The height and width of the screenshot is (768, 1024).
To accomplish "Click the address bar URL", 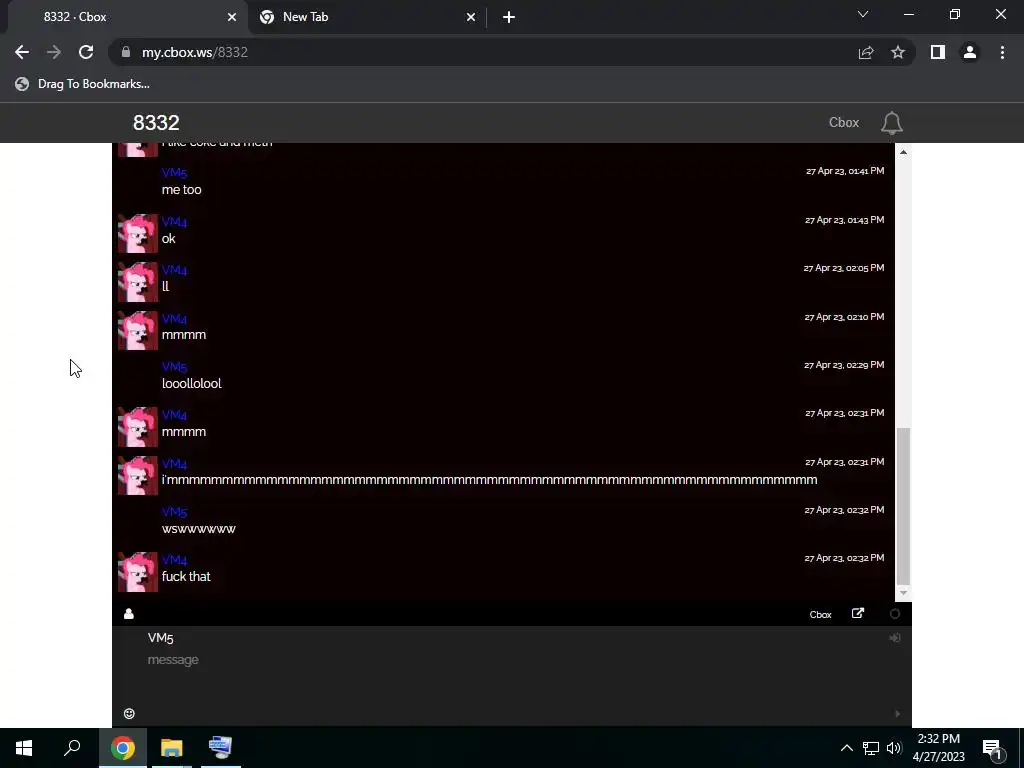I will pyautogui.click(x=195, y=52).
